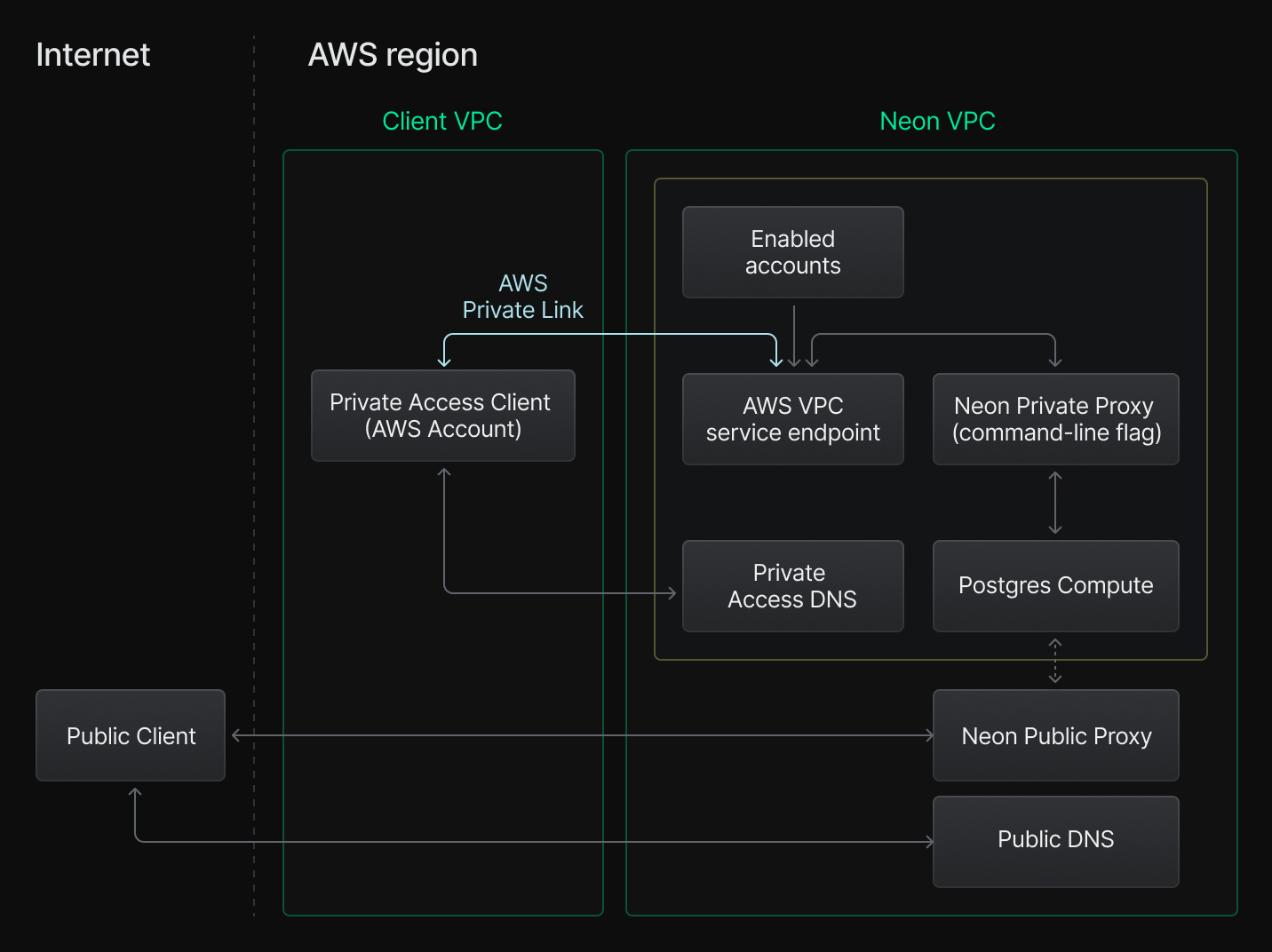Click the green Neon VPC title
This screenshot has width=1272, height=952.
[937, 121]
